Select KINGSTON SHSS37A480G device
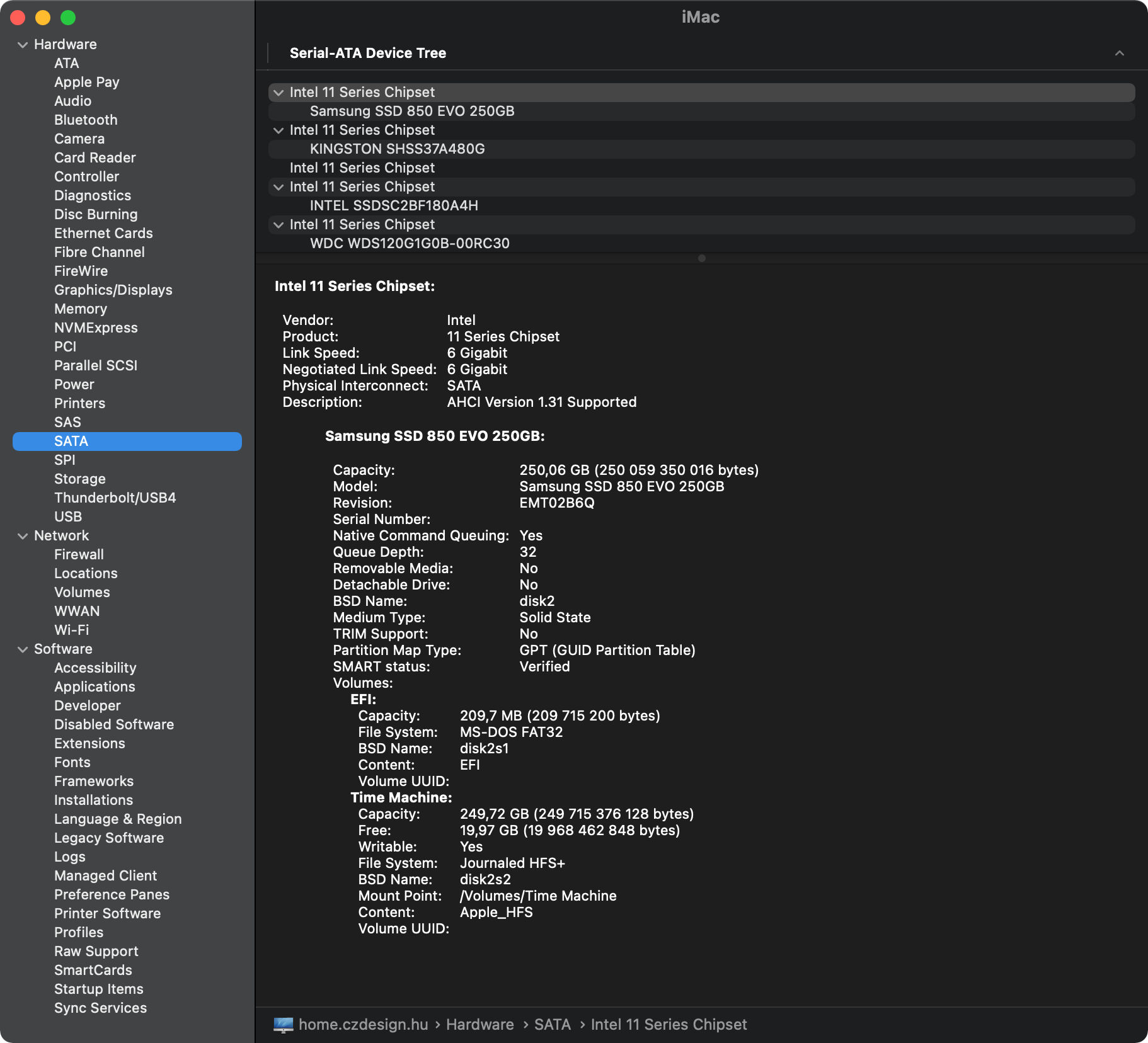 coord(702,149)
